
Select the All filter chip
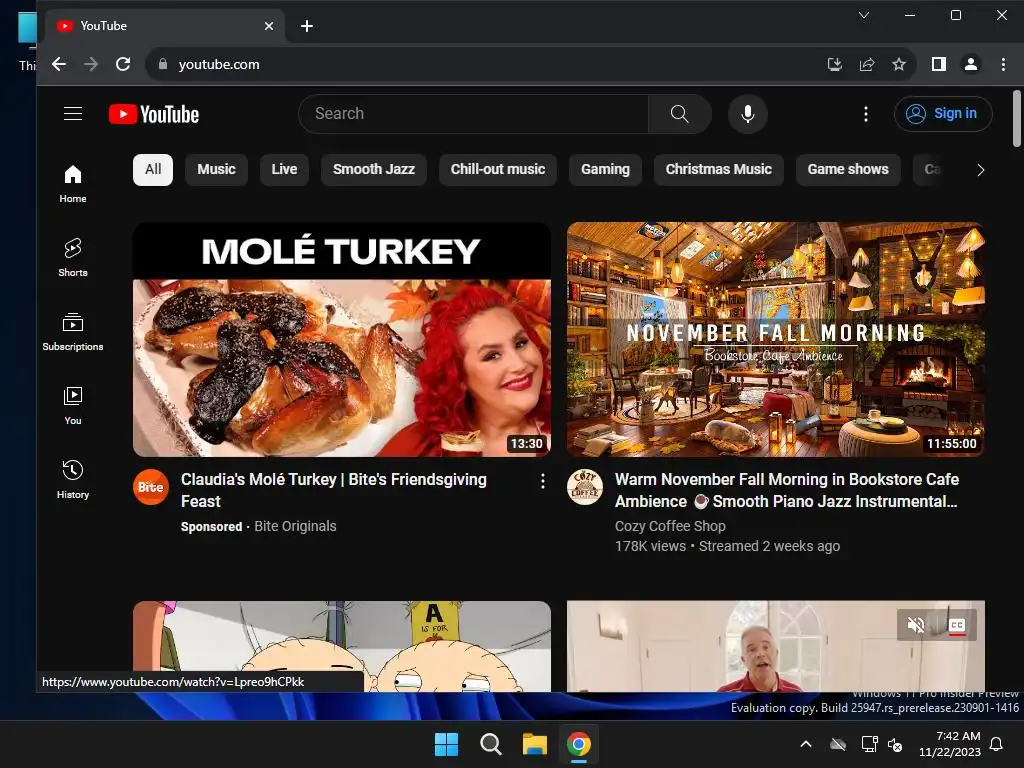153,170
